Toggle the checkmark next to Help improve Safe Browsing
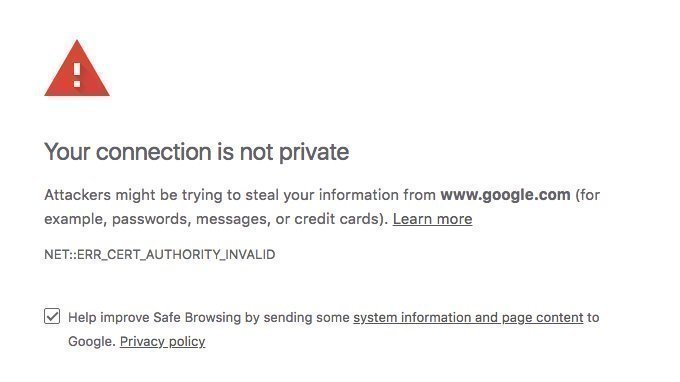 52,316
